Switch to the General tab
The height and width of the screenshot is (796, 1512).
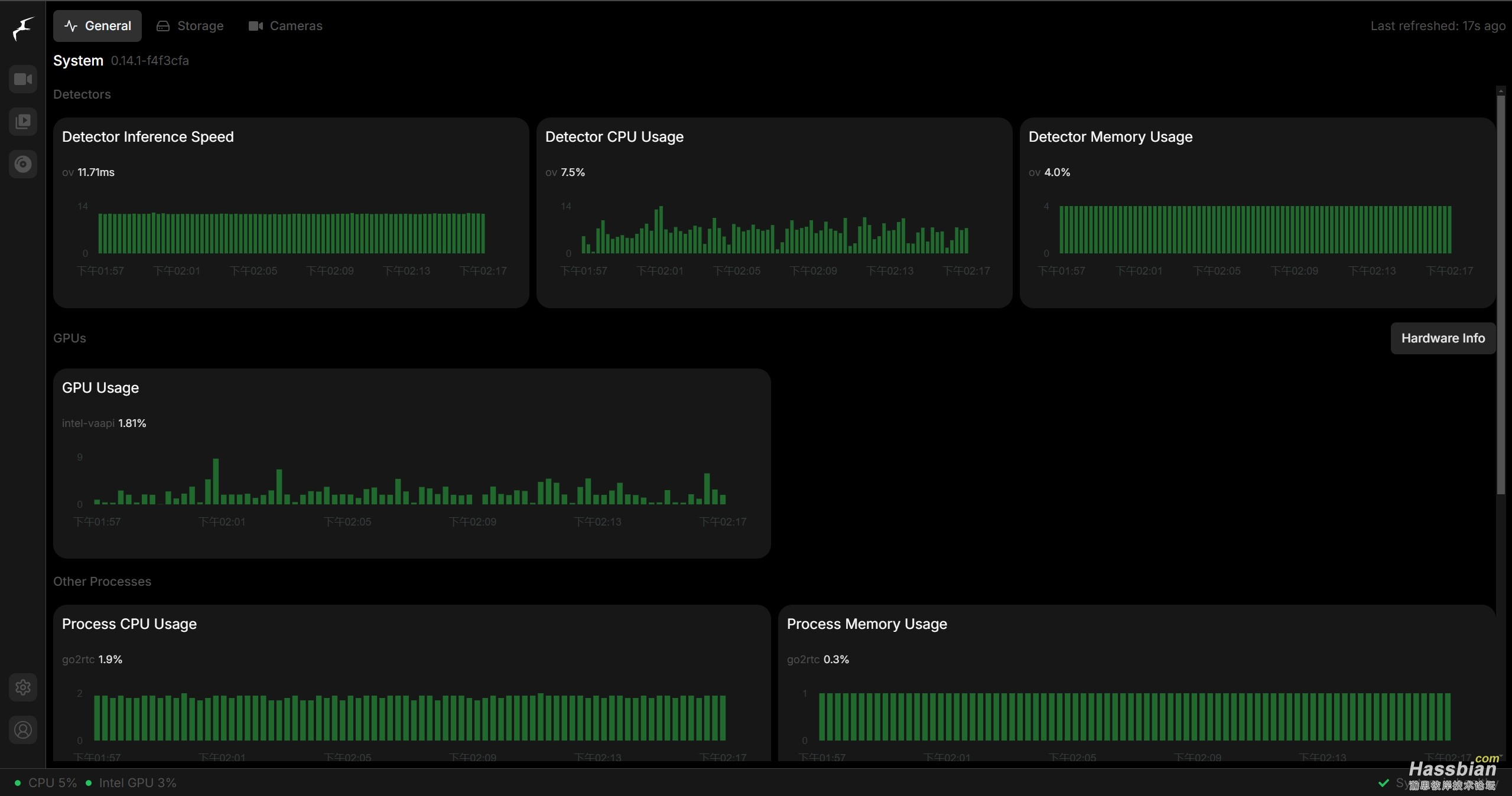[x=97, y=26]
